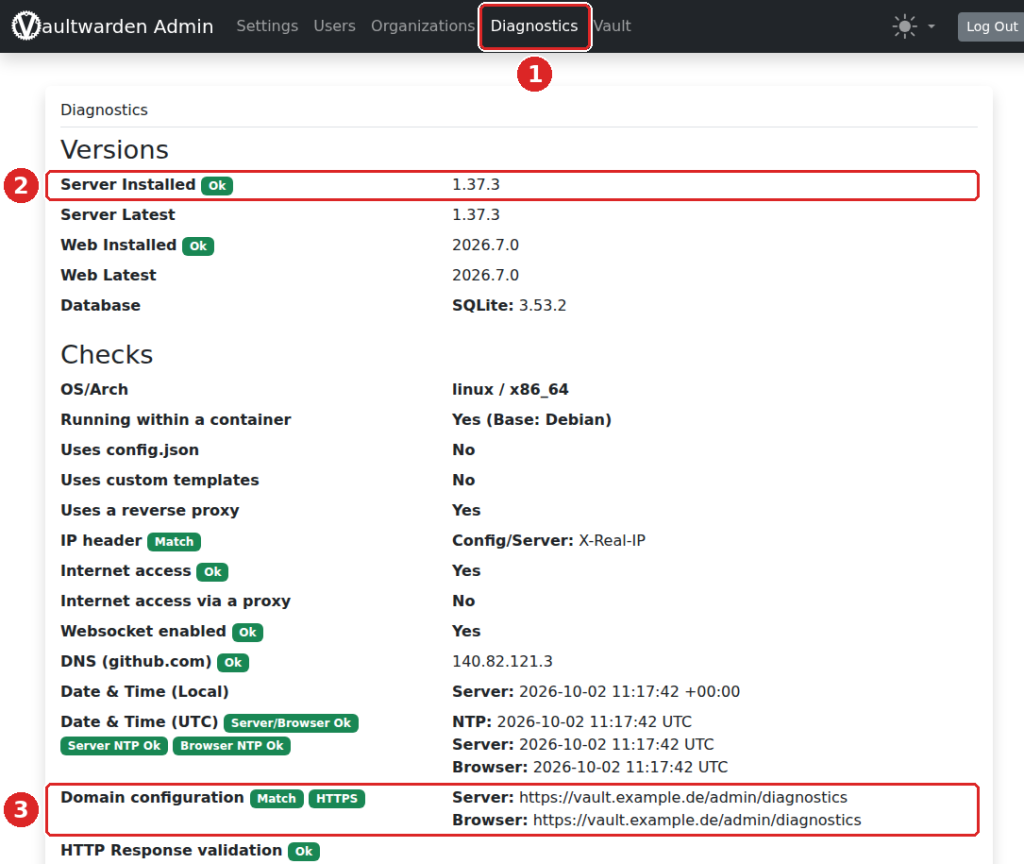The height and width of the screenshot is (864, 1024).
Task: Click the Browser NTP Ok badge
Action: tap(232, 746)
